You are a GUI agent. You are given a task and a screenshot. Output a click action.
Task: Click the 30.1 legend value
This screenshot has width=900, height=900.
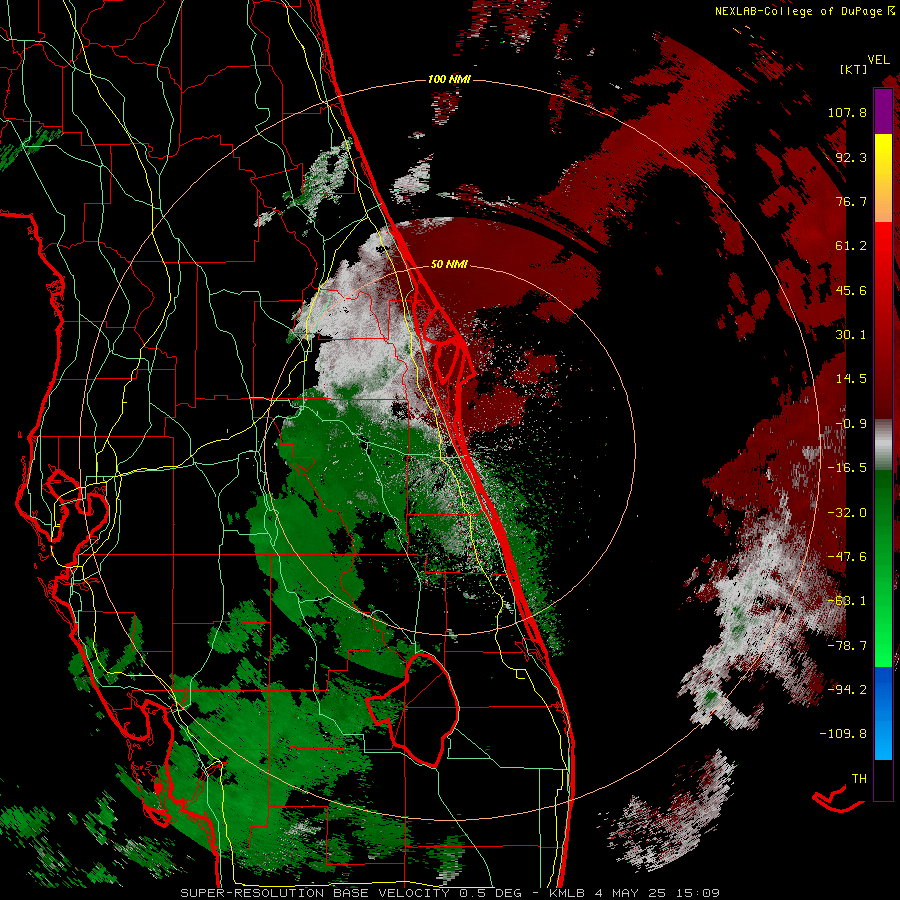pos(851,335)
